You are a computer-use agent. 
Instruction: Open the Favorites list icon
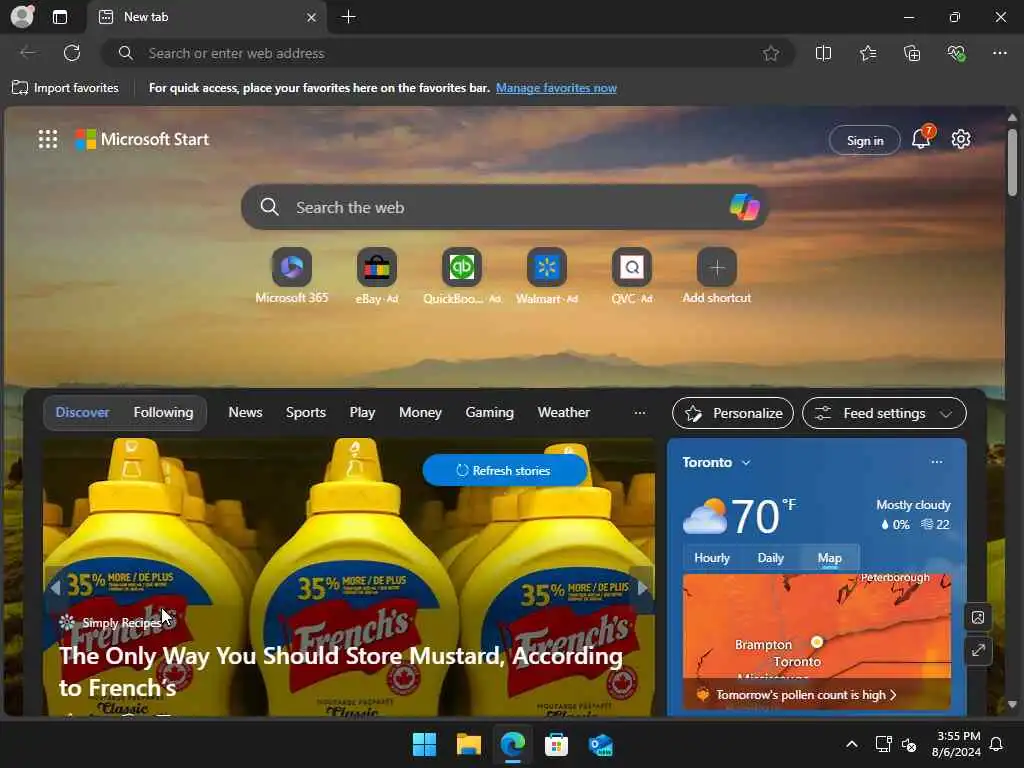click(868, 53)
